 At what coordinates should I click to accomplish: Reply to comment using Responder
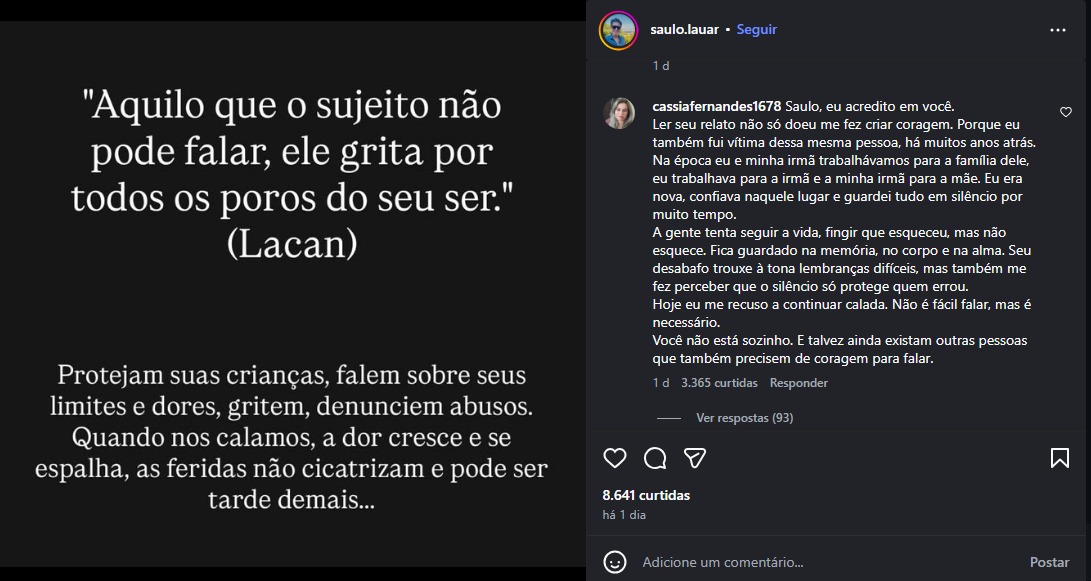(798, 383)
